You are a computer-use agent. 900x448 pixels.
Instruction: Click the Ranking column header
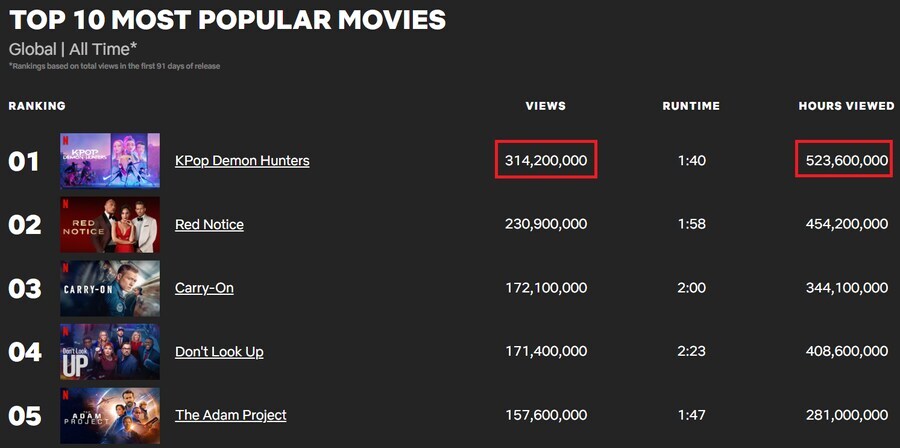pyautogui.click(x=37, y=106)
